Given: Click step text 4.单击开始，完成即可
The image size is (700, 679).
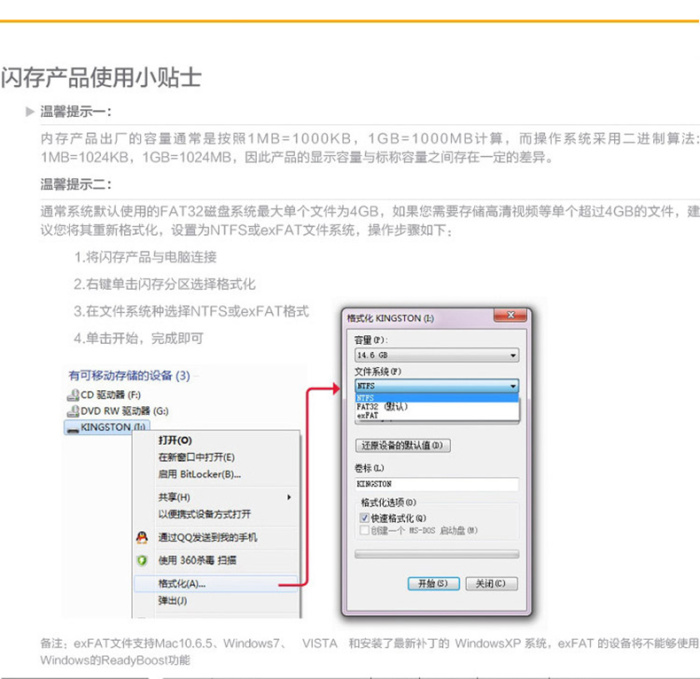Looking at the screenshot, I should click(139, 338).
